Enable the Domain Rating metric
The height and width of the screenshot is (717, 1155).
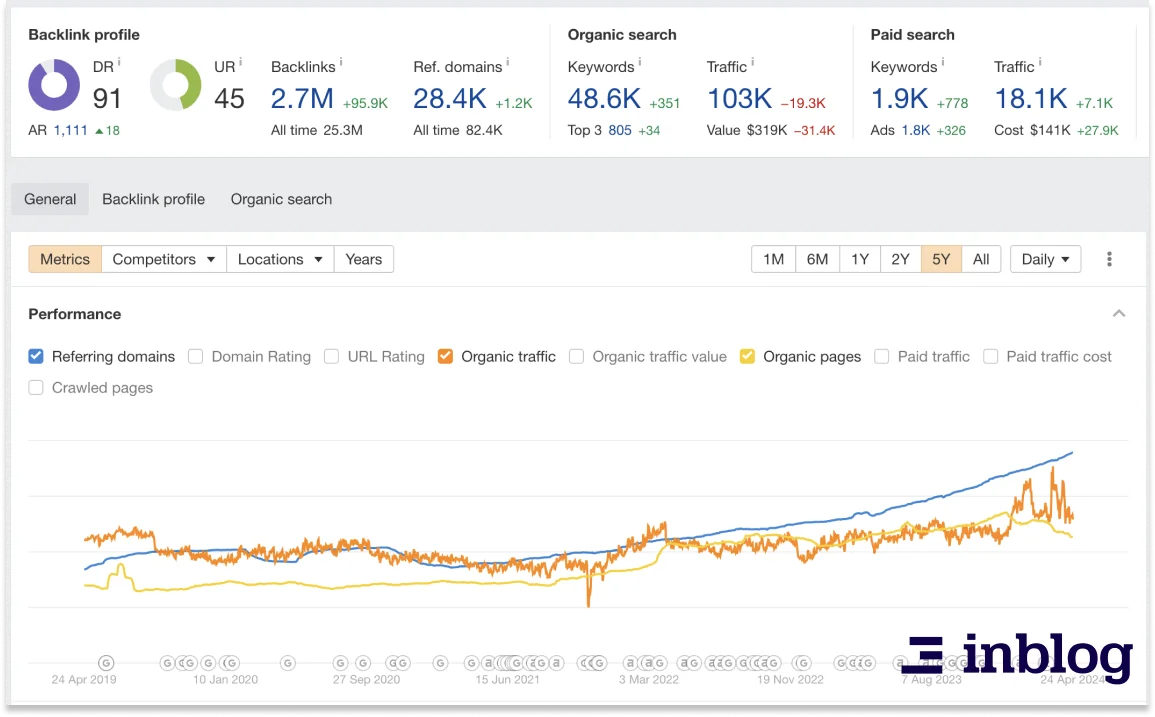tap(196, 356)
